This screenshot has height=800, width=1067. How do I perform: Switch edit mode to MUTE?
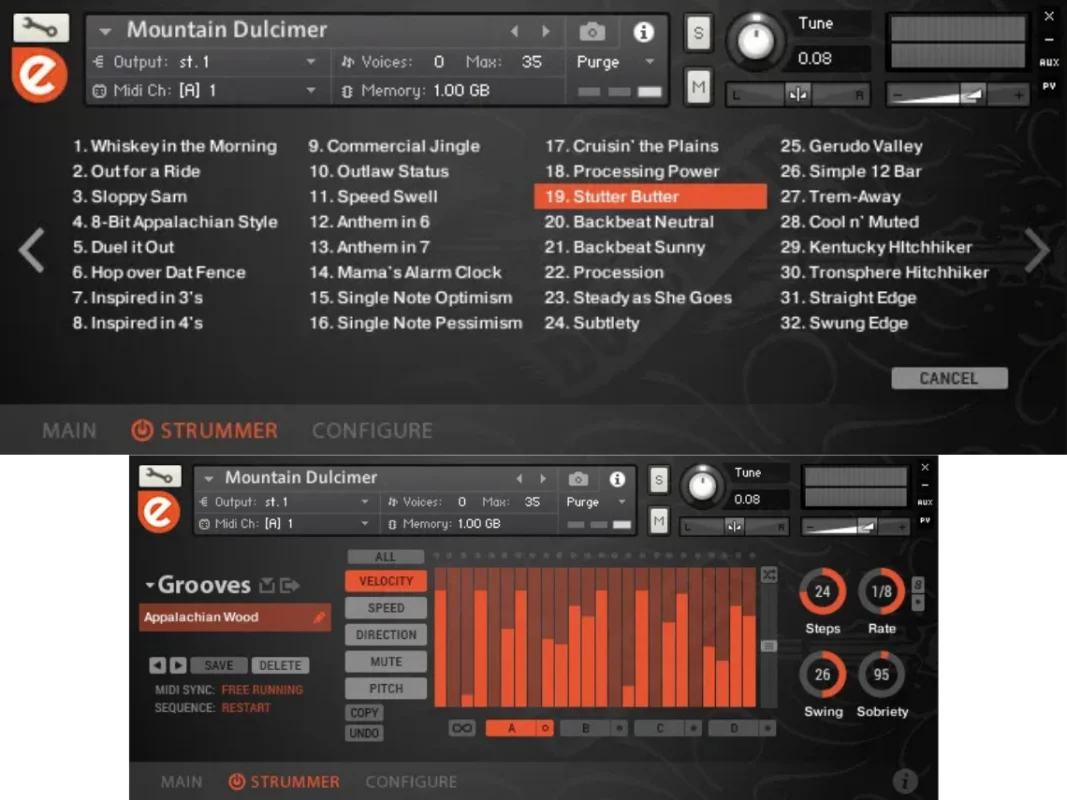pos(385,661)
